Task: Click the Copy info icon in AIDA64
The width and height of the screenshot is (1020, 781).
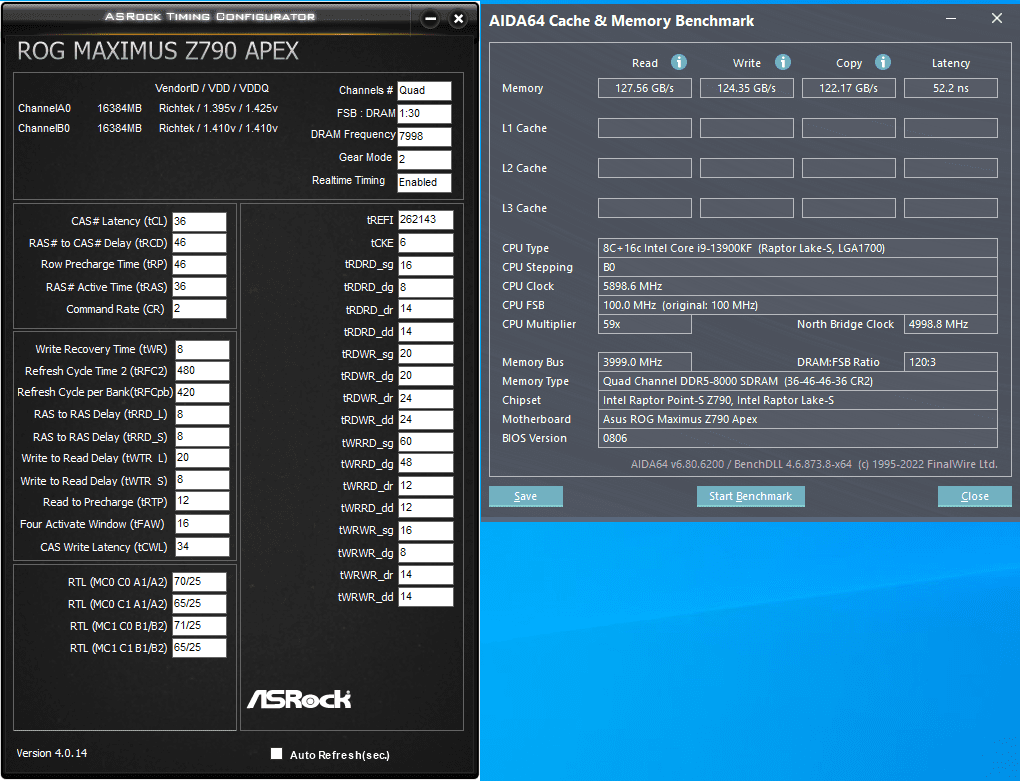Action: point(882,62)
